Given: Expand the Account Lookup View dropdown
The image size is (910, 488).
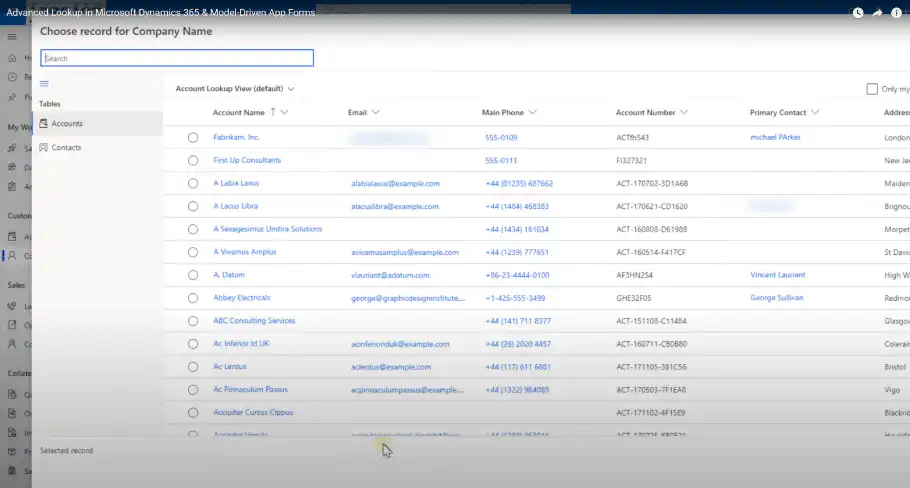Looking at the screenshot, I should click(x=291, y=89).
